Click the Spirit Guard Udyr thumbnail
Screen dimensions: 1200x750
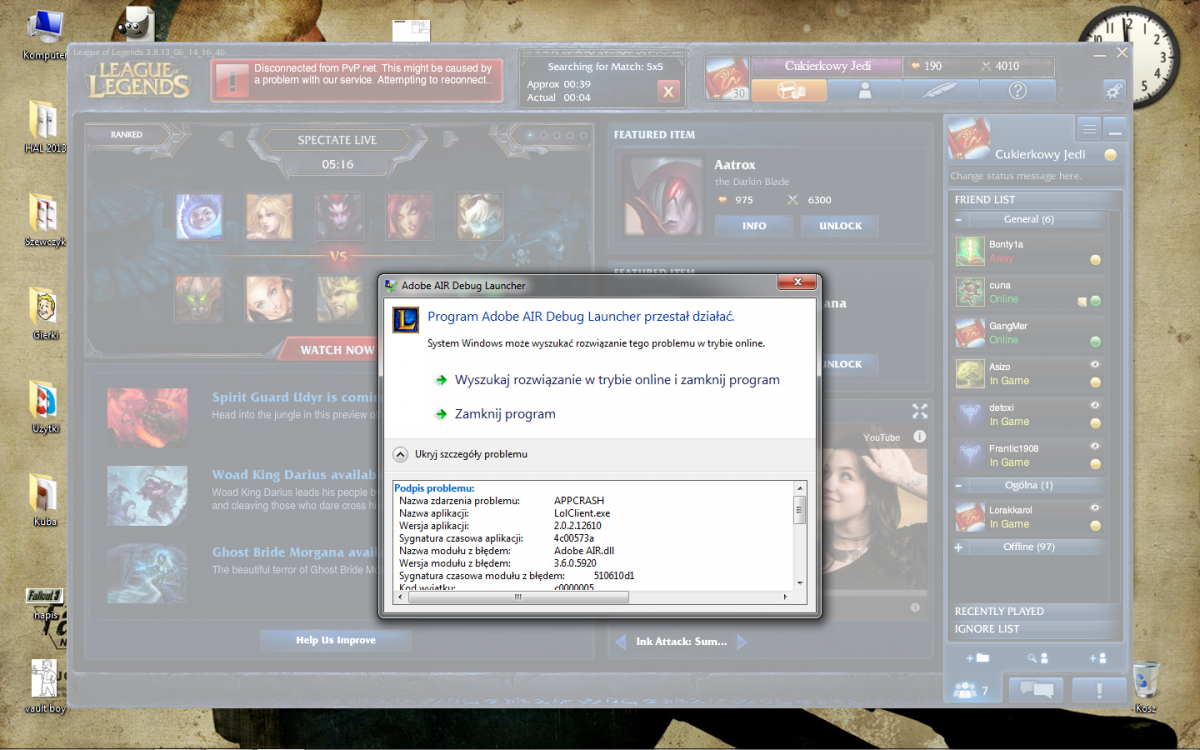(147, 417)
